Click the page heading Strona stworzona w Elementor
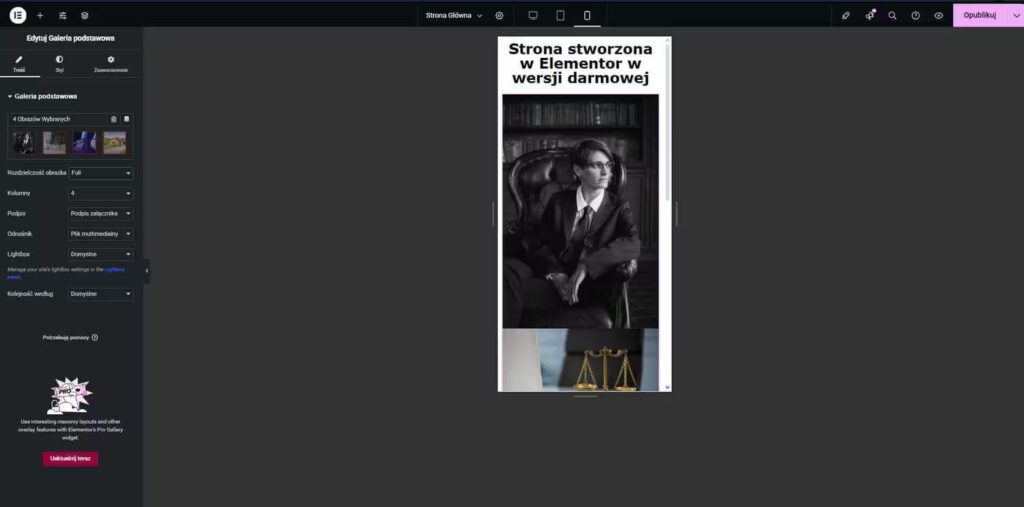Viewport: 1024px width, 507px height. [x=580, y=63]
